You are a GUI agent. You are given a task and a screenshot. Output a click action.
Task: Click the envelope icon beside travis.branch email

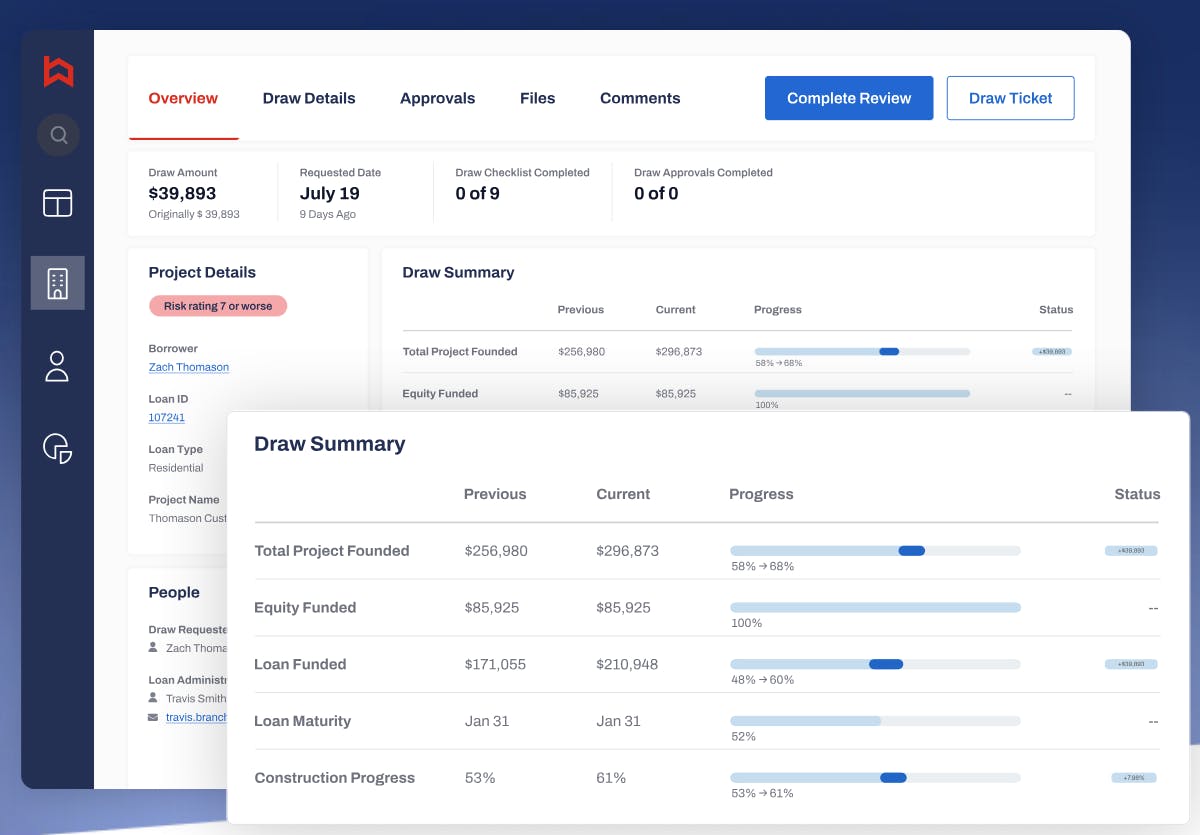point(153,717)
